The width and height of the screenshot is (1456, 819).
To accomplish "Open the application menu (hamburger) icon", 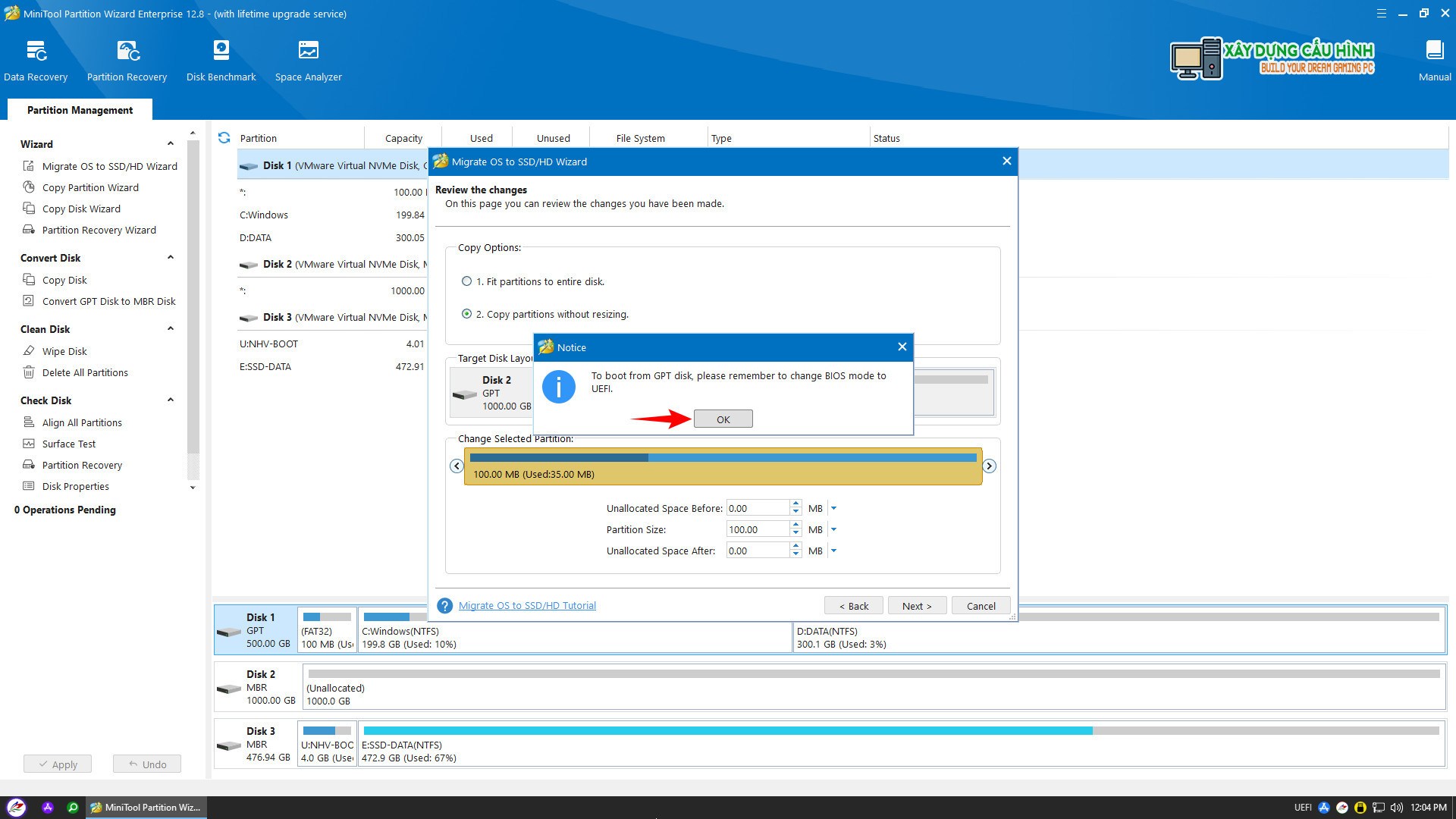I will pyautogui.click(x=1382, y=14).
